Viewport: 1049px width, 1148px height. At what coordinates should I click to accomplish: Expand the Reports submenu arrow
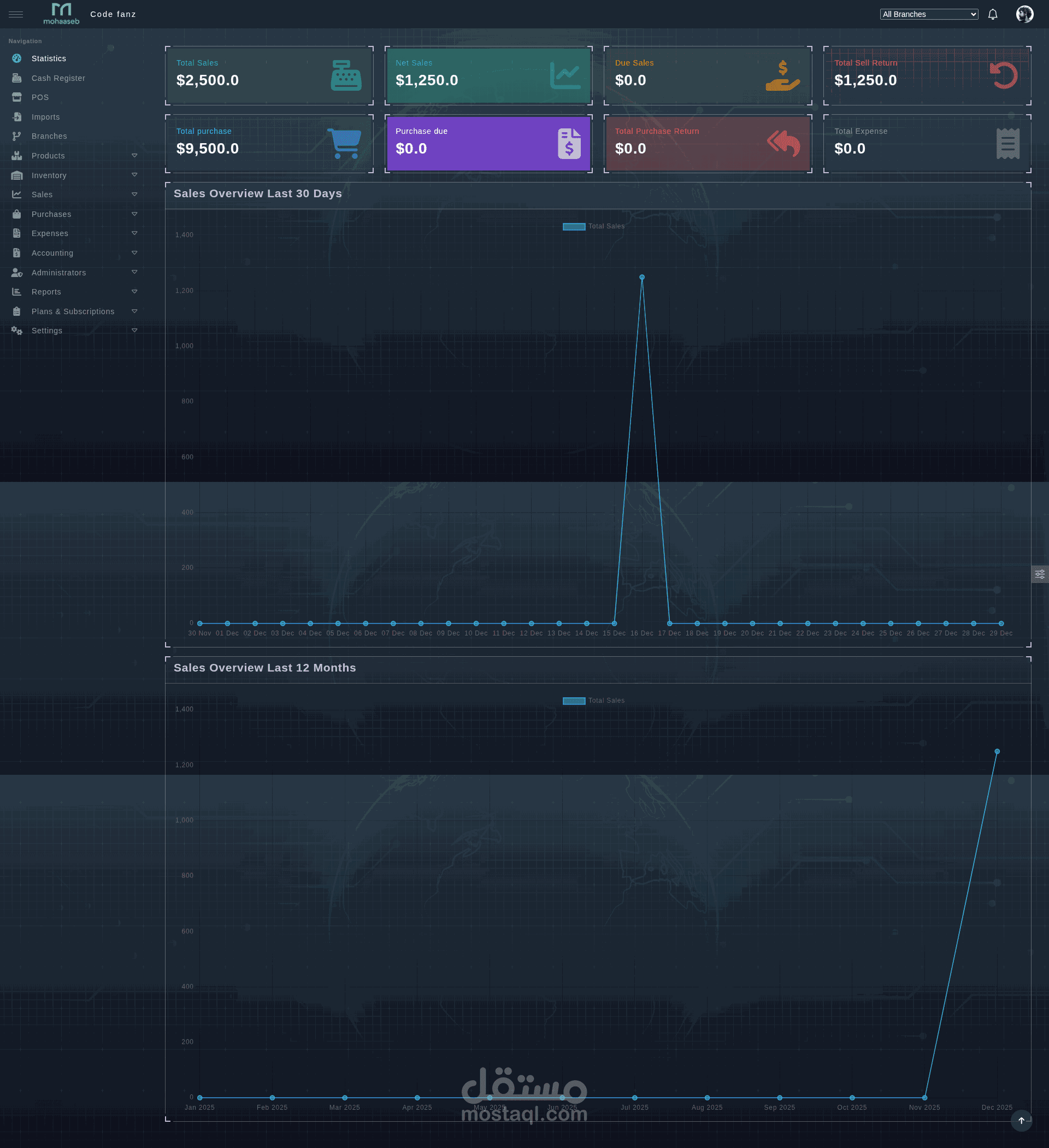134,292
